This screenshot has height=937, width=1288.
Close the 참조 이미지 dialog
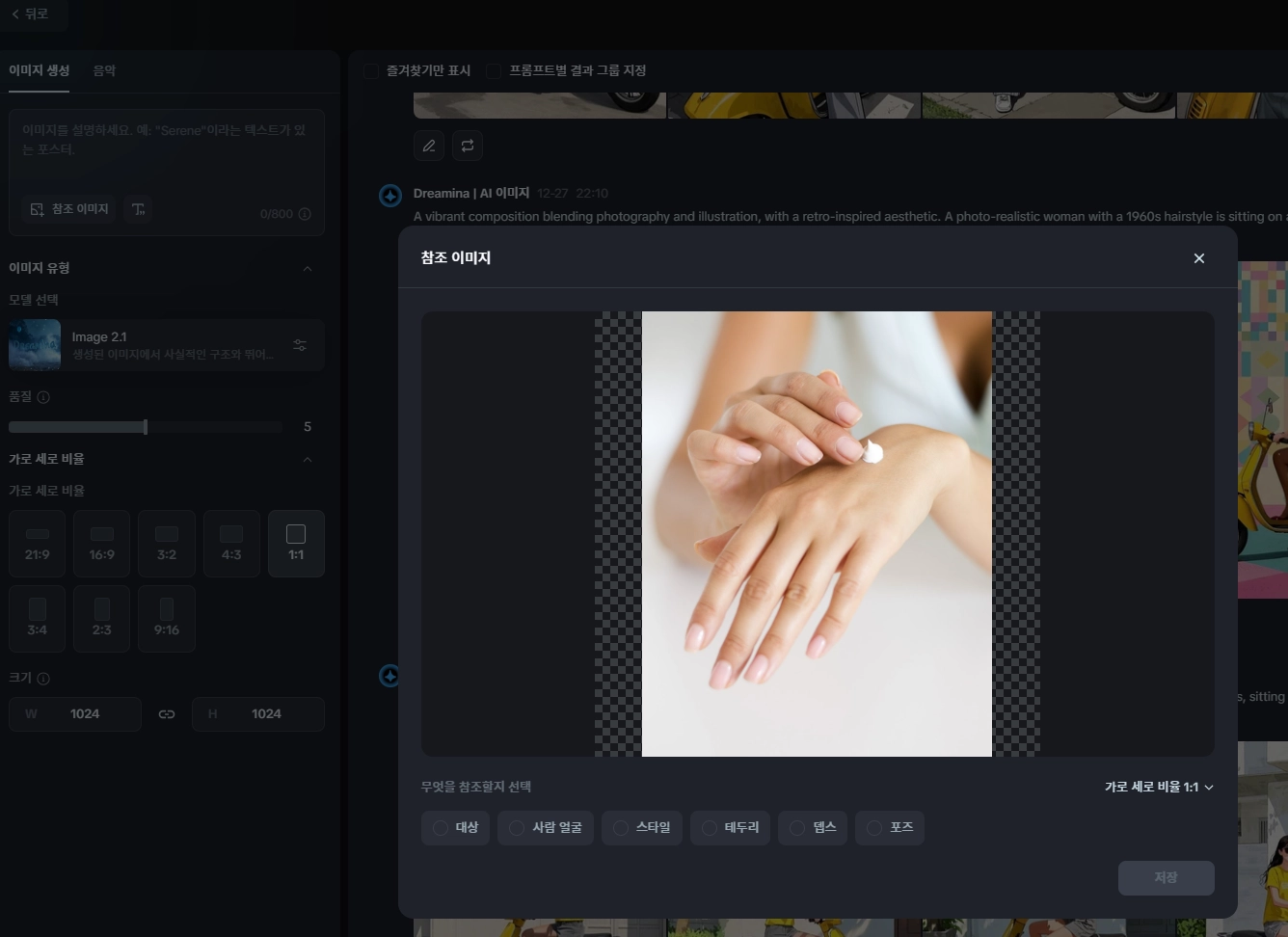coord(1199,258)
